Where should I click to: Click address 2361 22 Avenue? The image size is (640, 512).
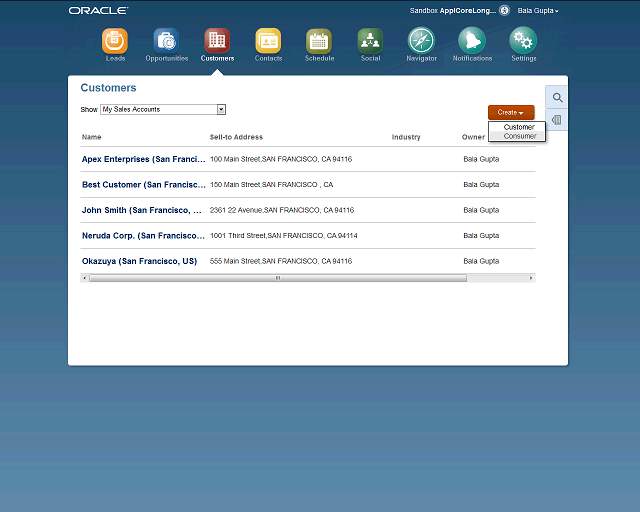coord(282,210)
